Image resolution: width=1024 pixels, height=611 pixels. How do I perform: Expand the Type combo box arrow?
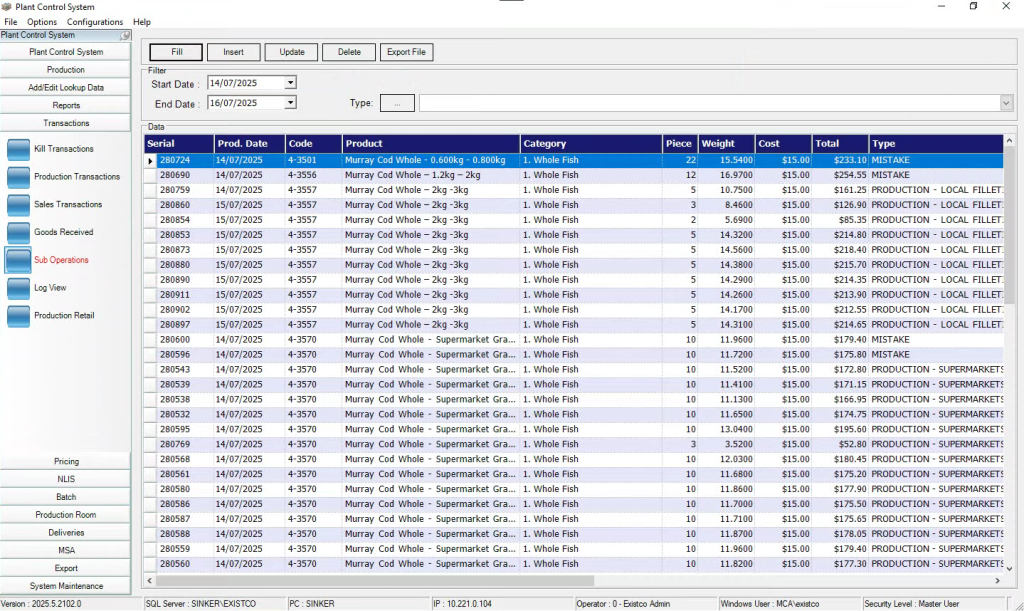click(1006, 102)
